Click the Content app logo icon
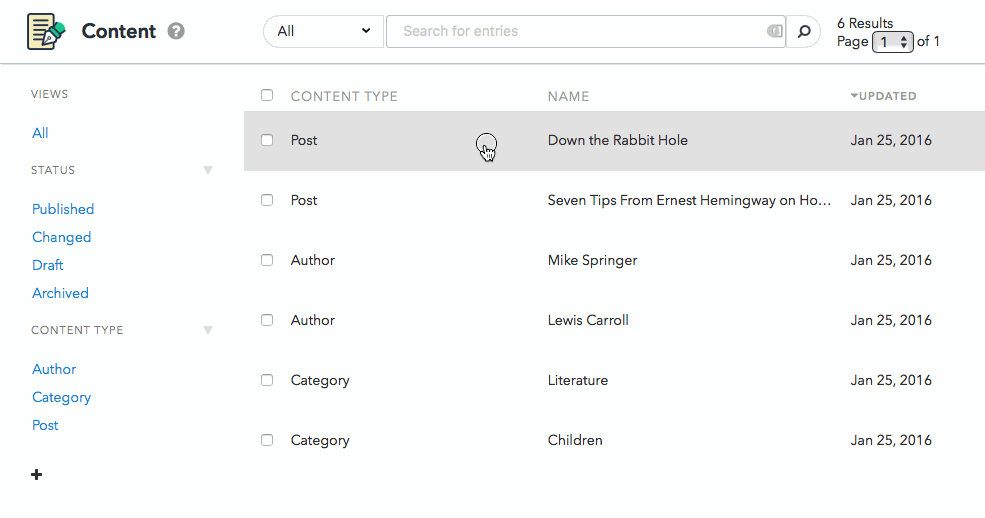Screen dimensions: 985x518 coord(46,31)
